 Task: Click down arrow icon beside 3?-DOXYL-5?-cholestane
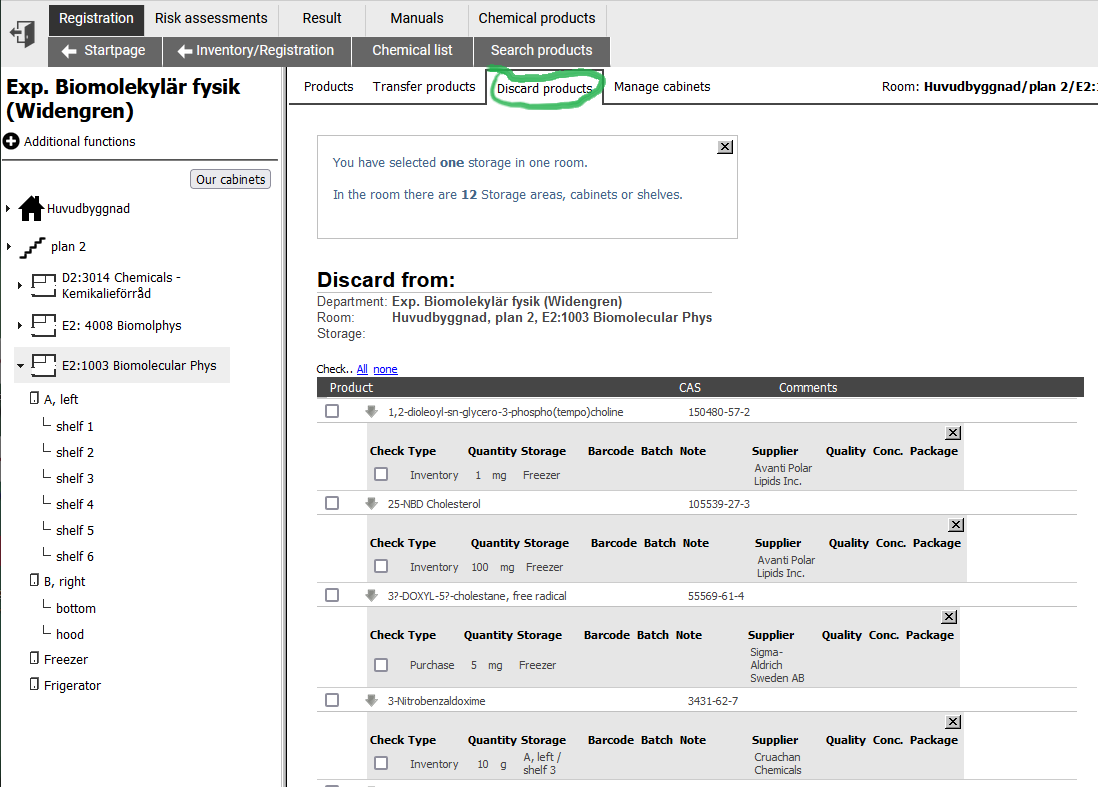[x=371, y=596]
